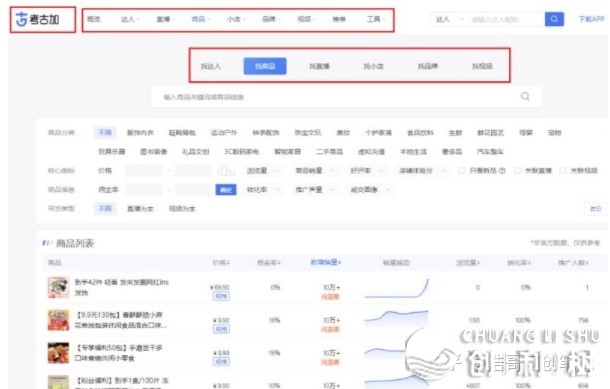Click the blue 确定 button
The image size is (610, 389).
(x=226, y=189)
